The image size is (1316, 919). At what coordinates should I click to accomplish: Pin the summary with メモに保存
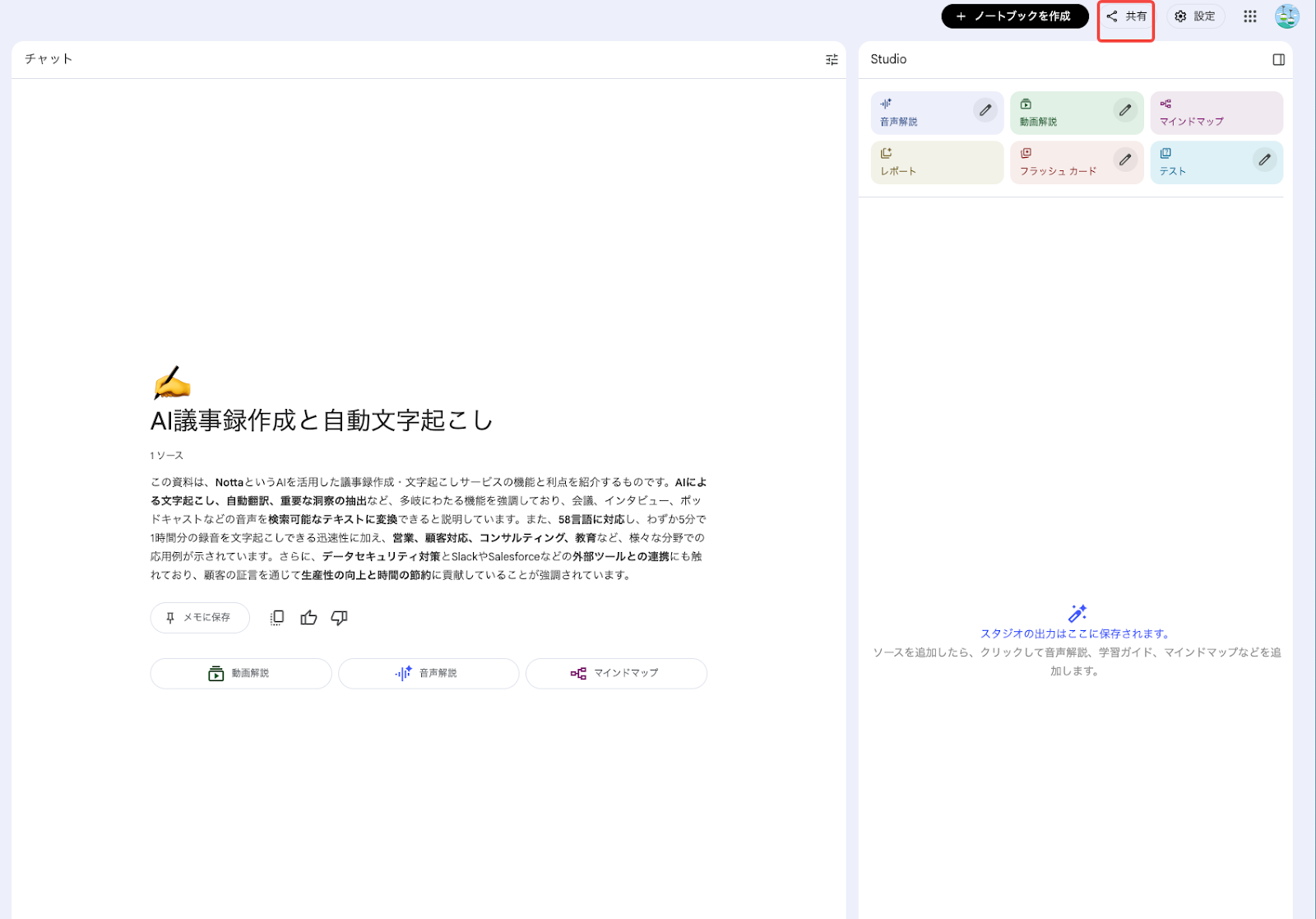tap(199, 617)
